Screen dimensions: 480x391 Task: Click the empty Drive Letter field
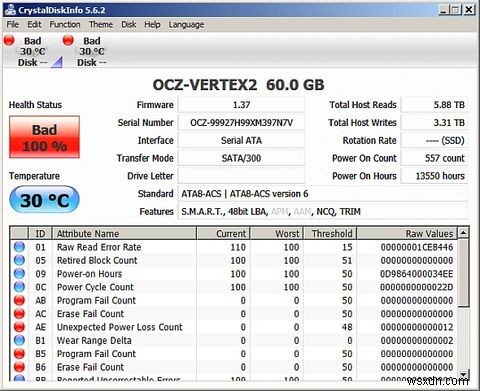pos(241,176)
